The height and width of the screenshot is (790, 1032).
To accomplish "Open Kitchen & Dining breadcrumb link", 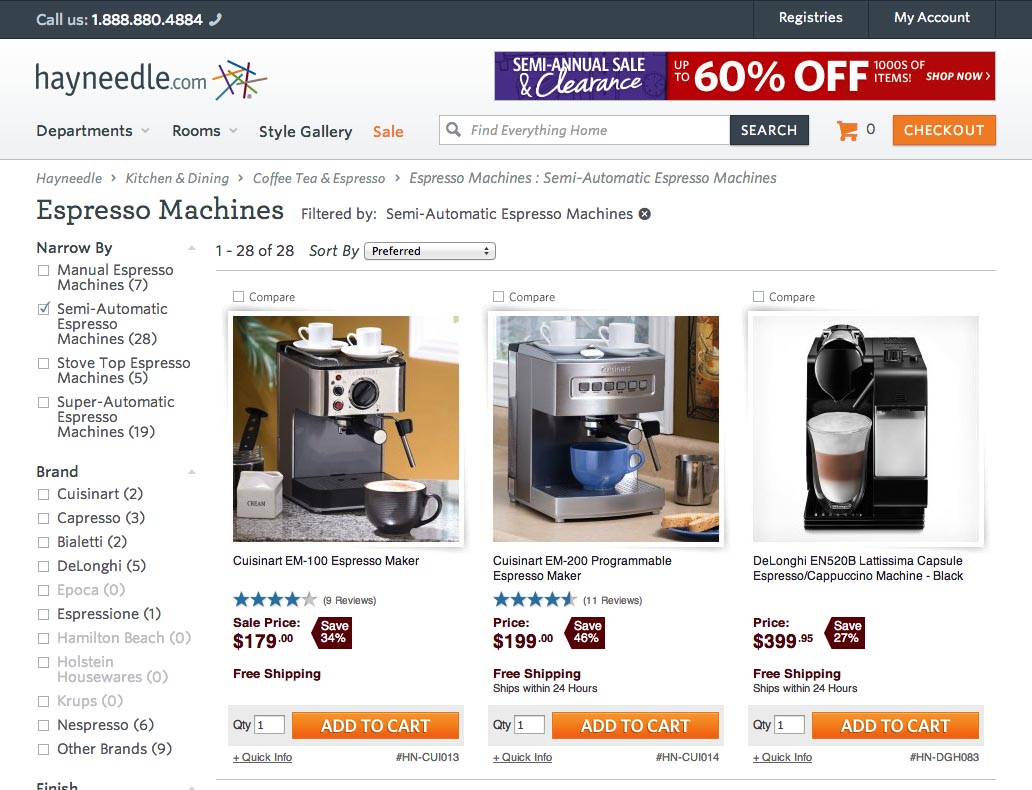I will click(177, 178).
